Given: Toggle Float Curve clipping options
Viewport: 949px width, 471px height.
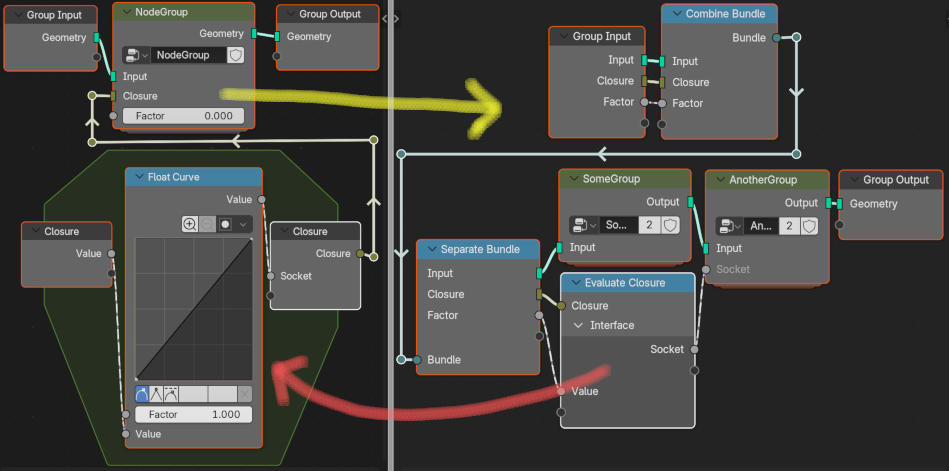Looking at the screenshot, I should coord(226,224).
